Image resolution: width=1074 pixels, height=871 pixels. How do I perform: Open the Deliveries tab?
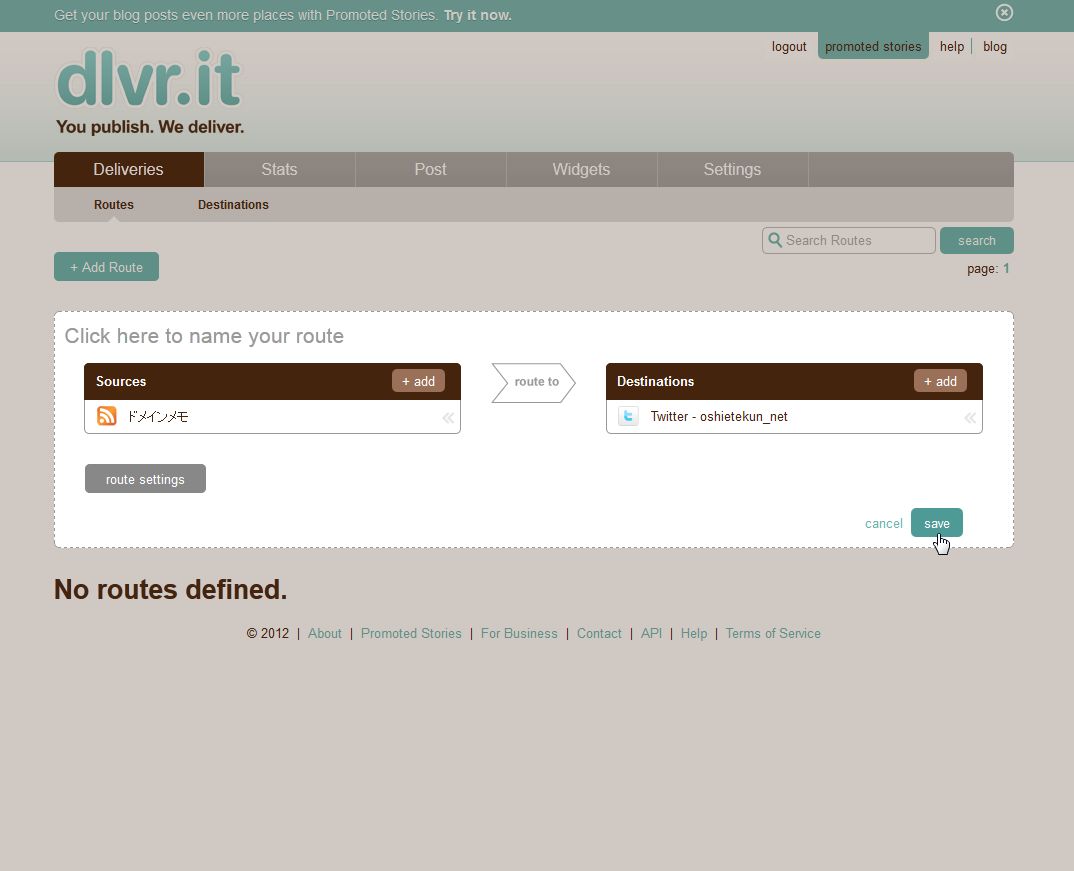coord(129,169)
